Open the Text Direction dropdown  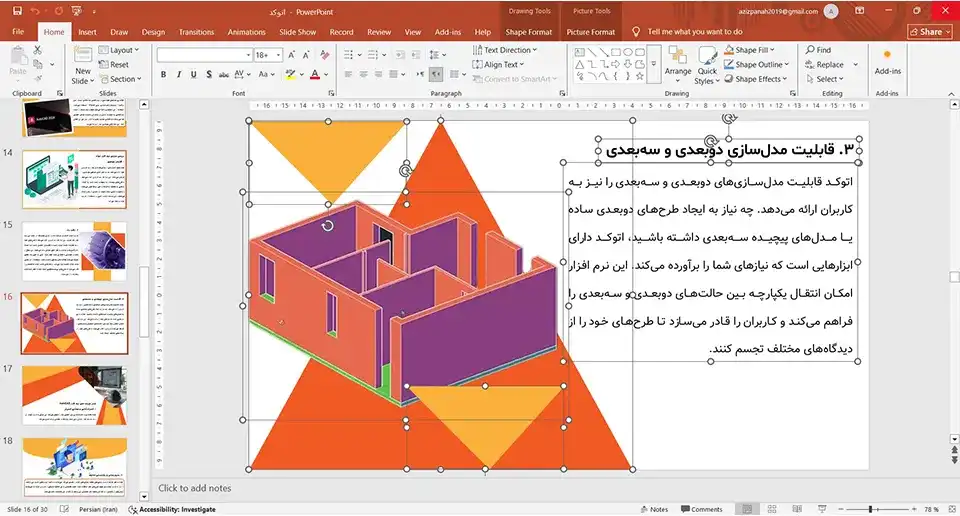[x=504, y=50]
